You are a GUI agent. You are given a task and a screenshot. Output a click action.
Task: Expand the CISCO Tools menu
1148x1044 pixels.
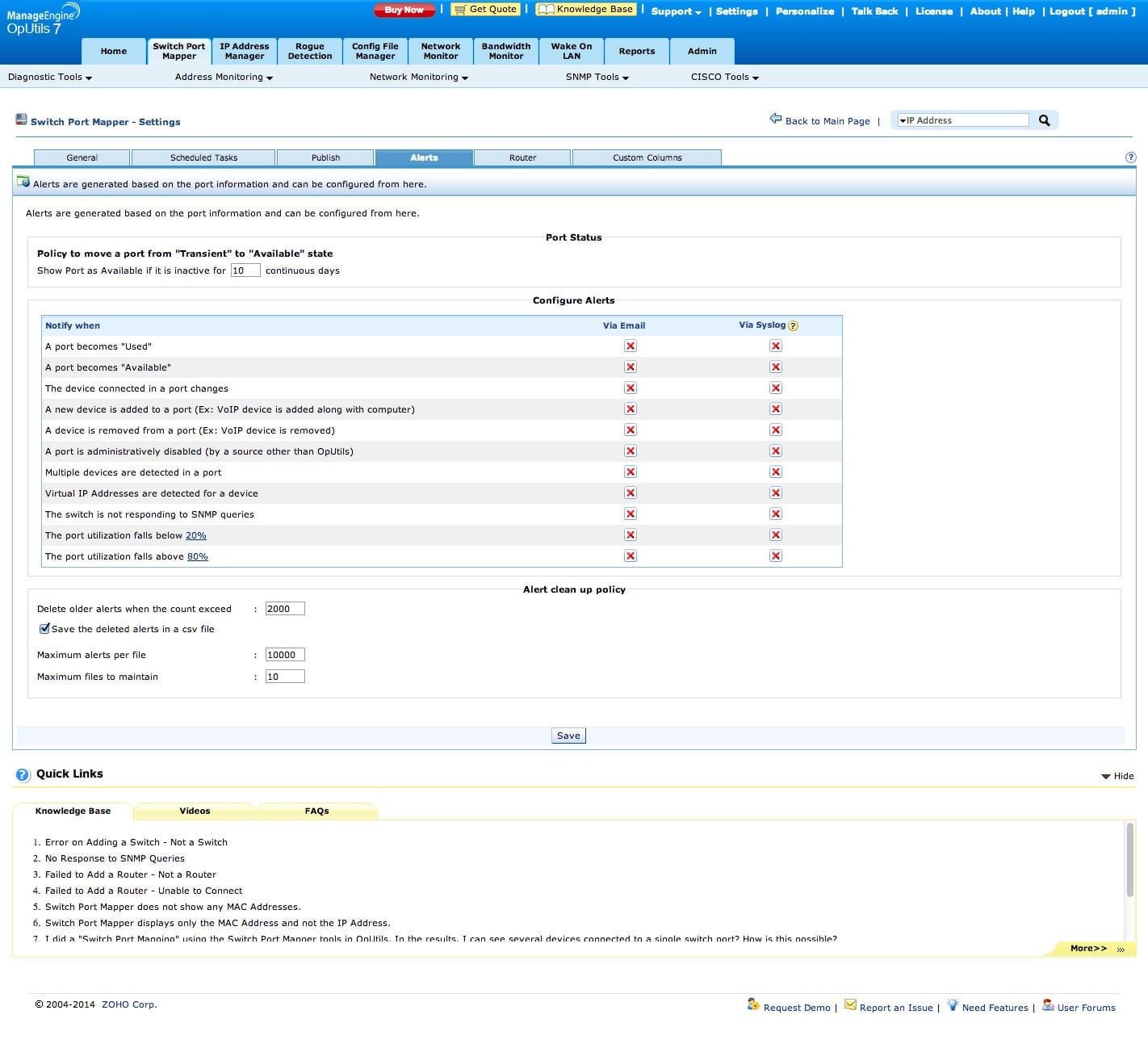pyautogui.click(x=725, y=78)
